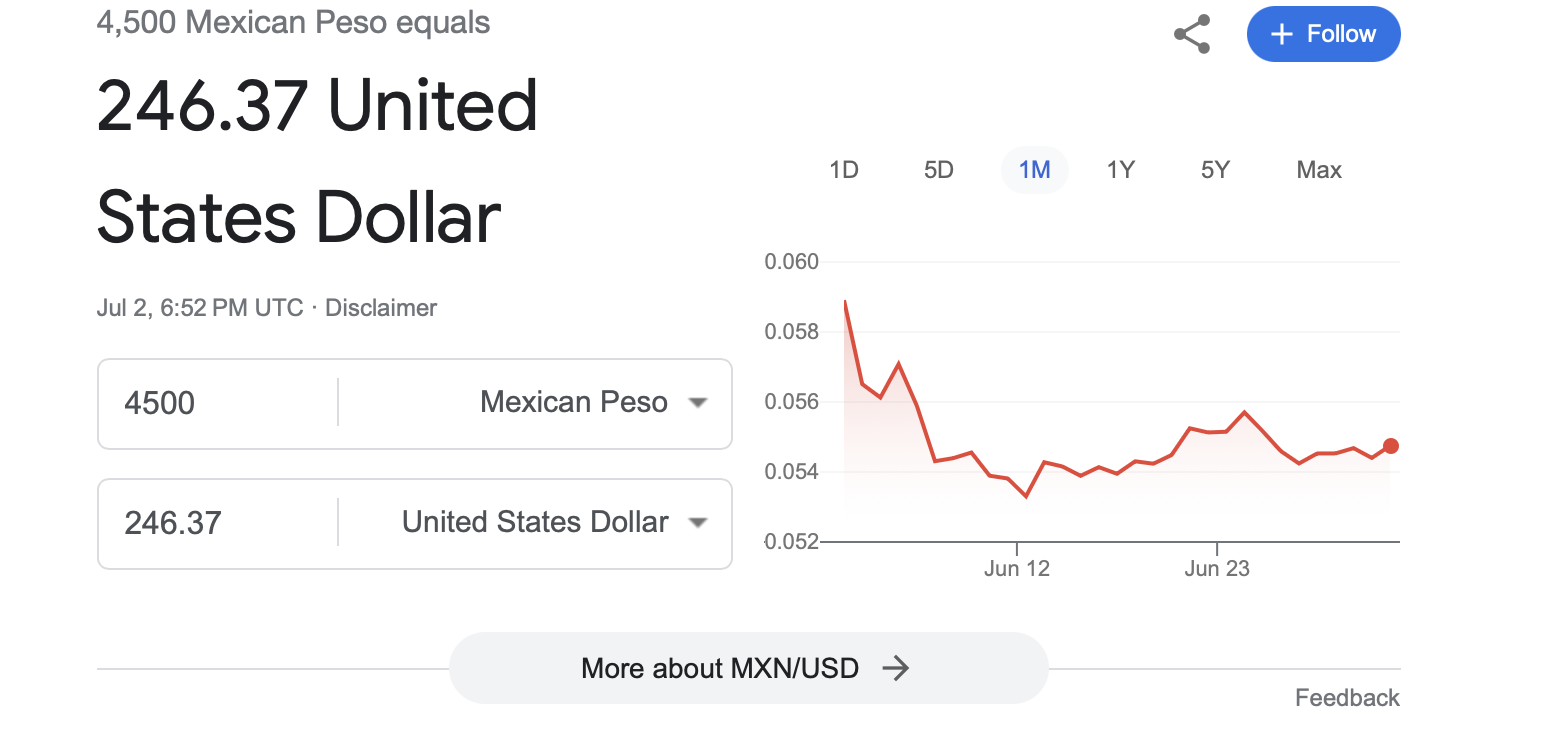Select the 1M chart range
1568x750 pixels.
[x=1034, y=170]
